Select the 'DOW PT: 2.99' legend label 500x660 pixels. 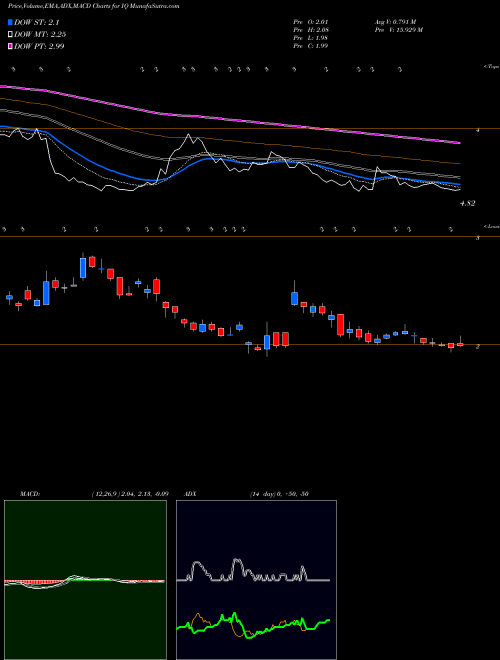point(39,46)
